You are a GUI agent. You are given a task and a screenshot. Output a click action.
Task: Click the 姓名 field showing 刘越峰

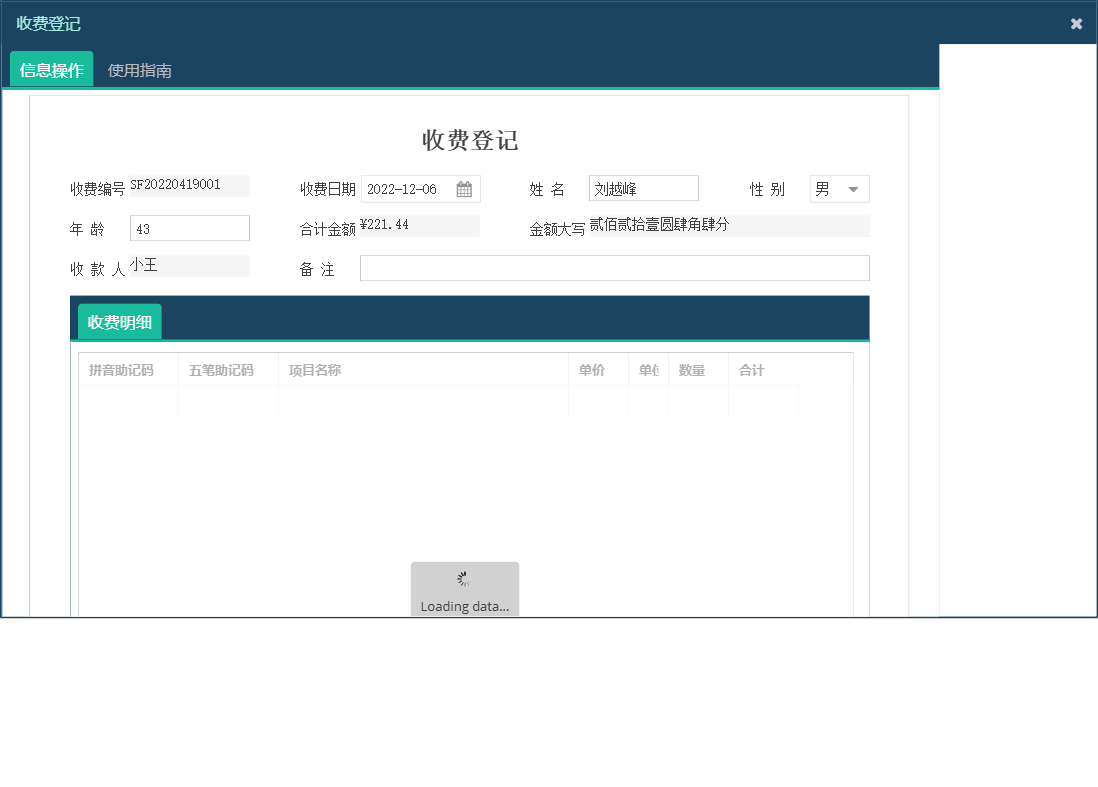[643, 187]
